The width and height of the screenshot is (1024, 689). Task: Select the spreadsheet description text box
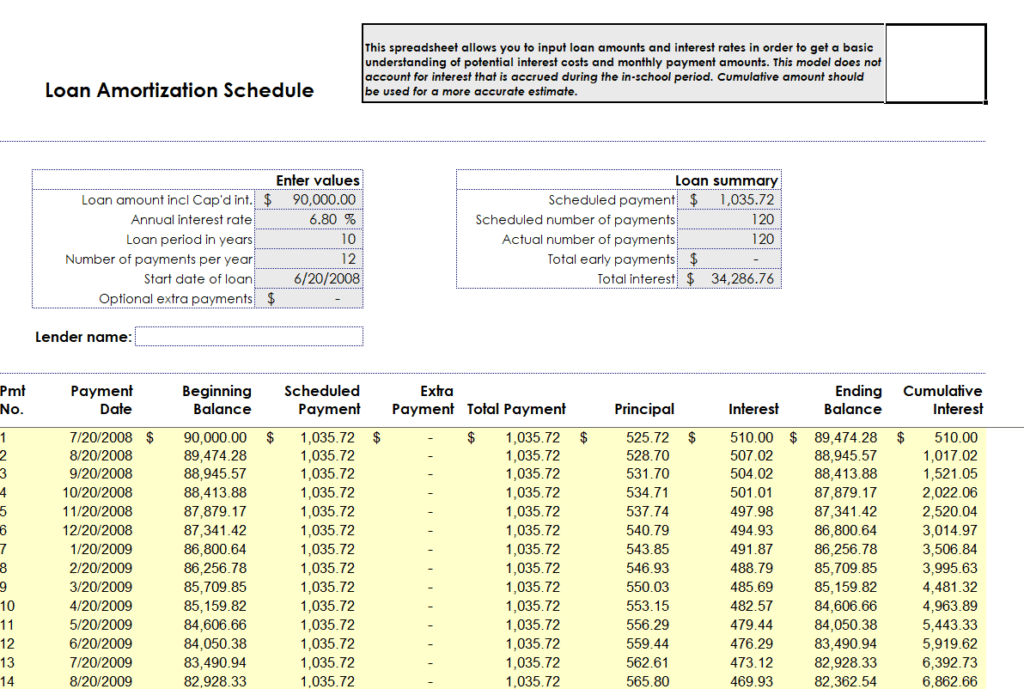624,63
